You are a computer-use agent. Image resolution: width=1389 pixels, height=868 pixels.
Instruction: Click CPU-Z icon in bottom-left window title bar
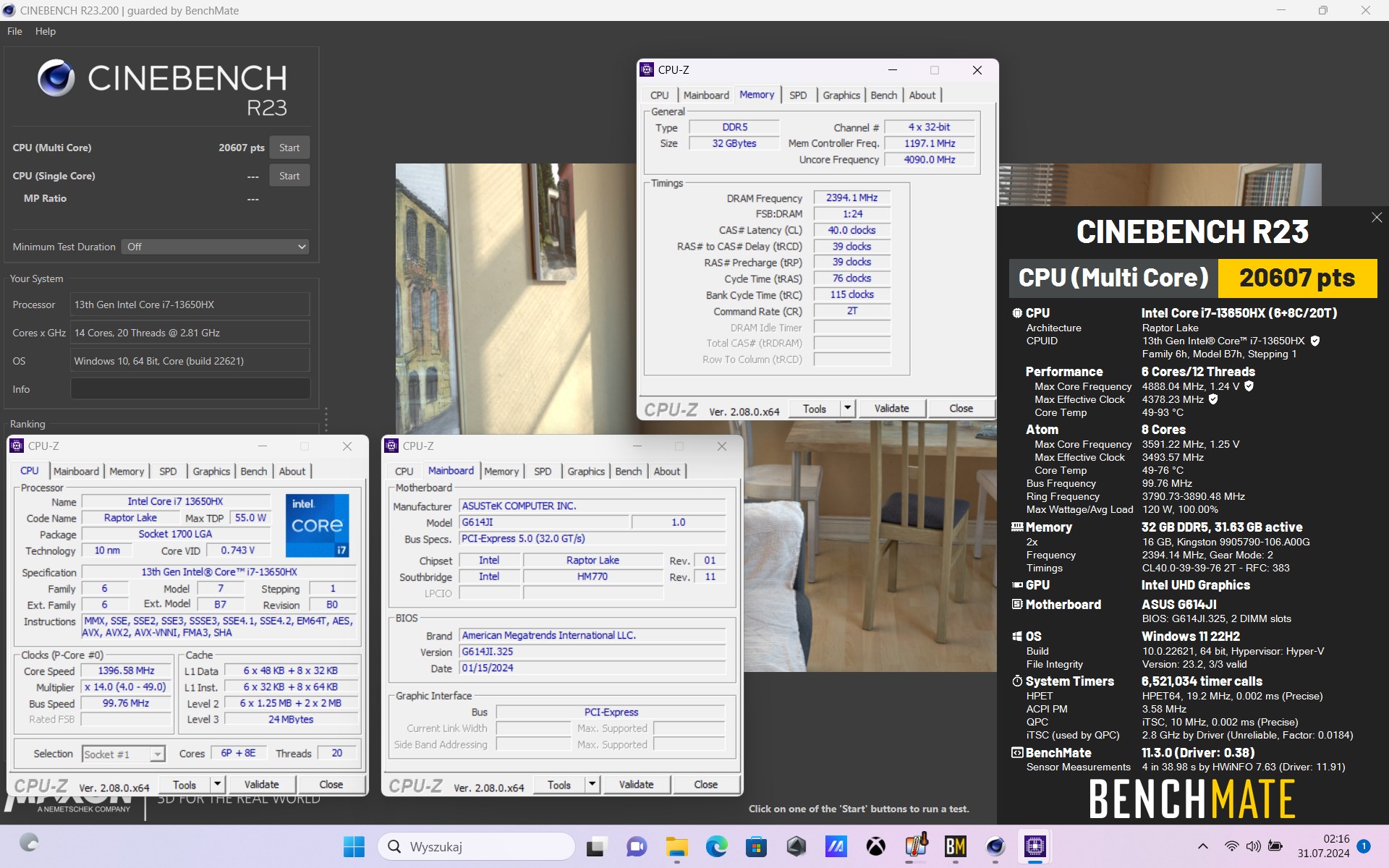17,446
